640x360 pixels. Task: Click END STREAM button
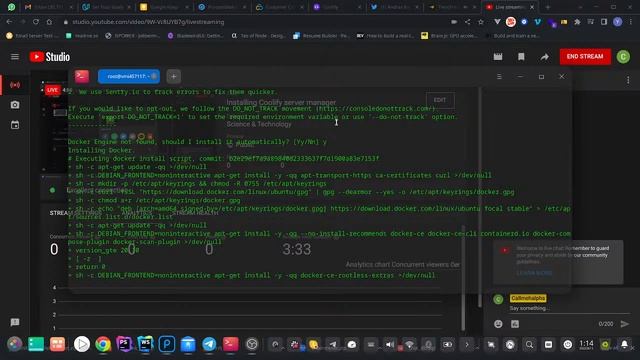[x=585, y=56]
